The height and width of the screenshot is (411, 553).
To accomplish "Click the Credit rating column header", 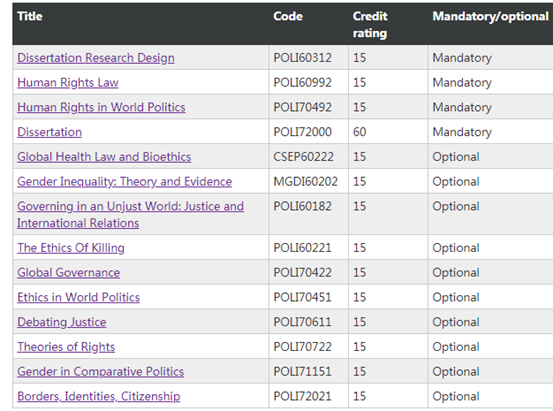I will point(370,25).
